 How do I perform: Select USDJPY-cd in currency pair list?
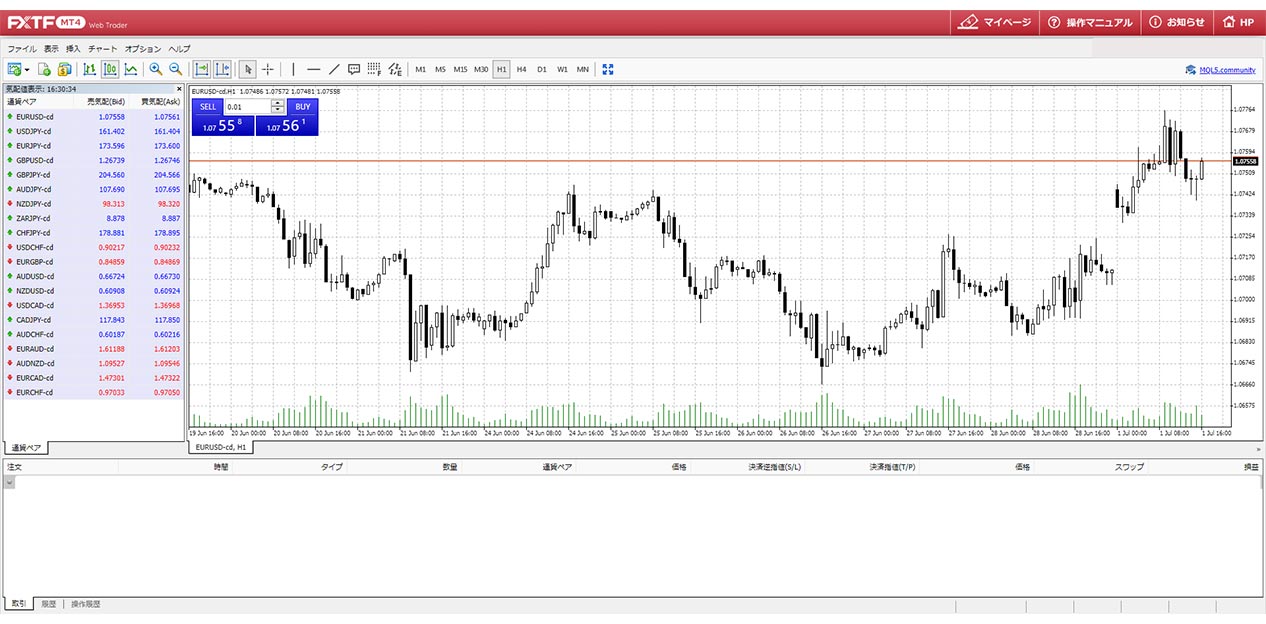coord(35,131)
